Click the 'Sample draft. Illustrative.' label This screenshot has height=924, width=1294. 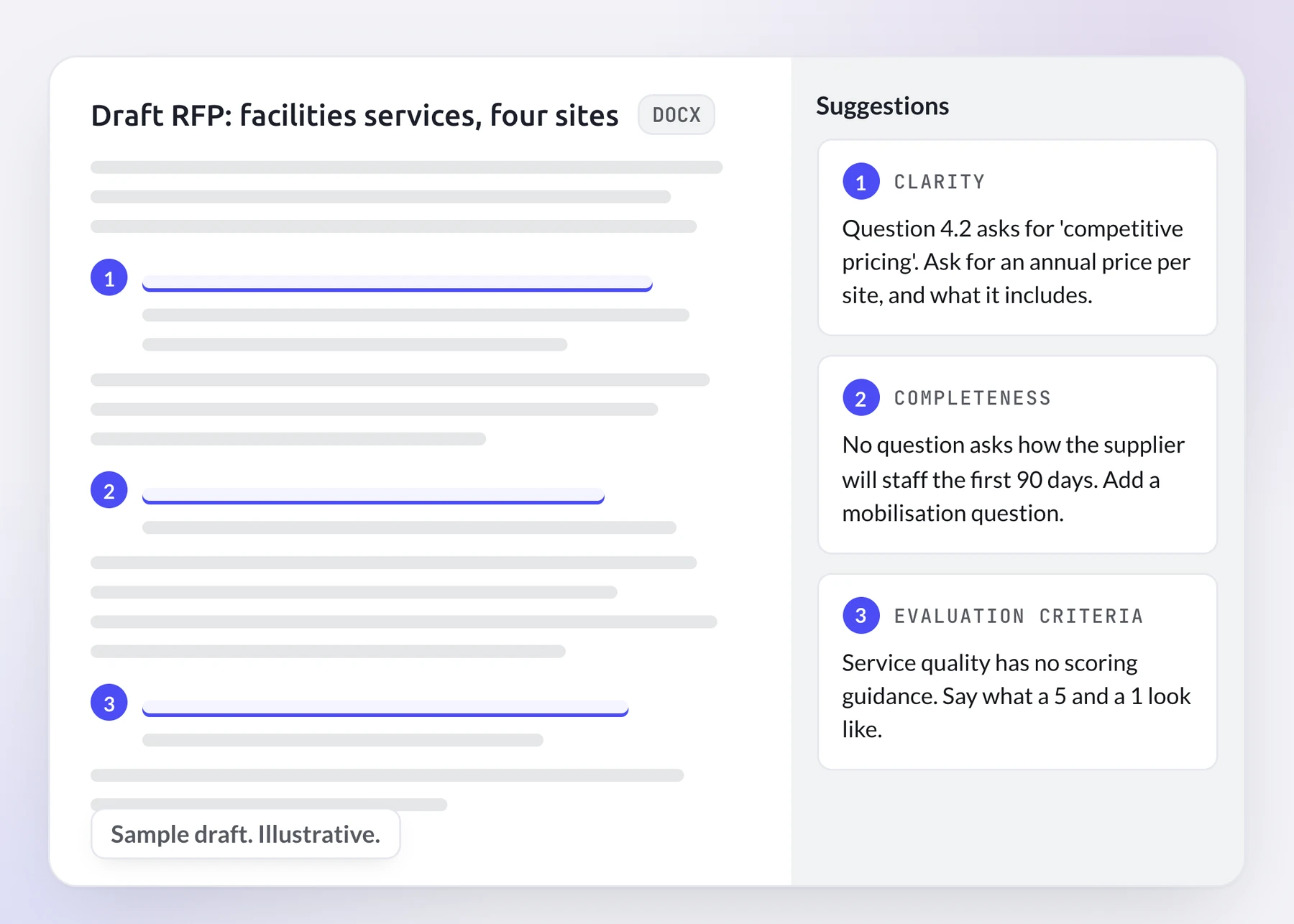coord(246,834)
